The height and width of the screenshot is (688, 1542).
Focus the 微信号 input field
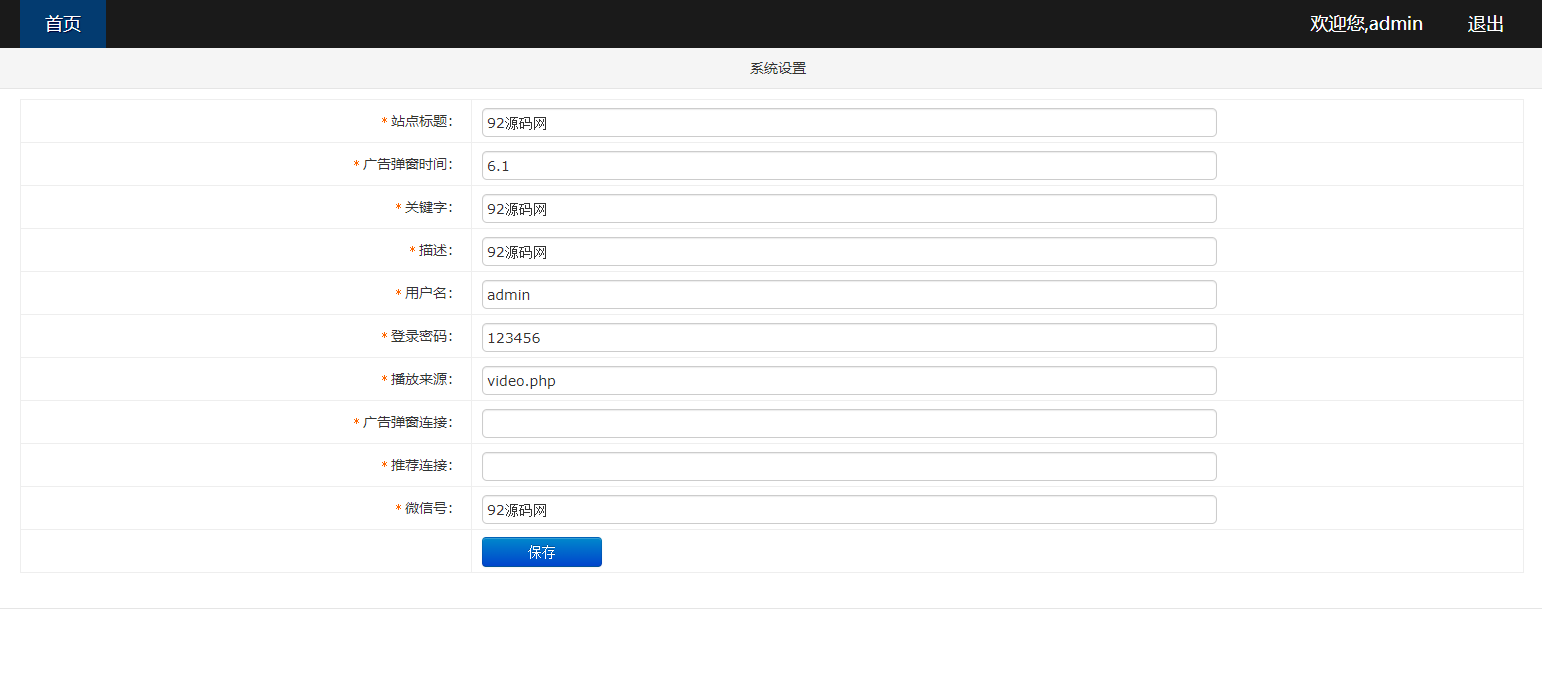click(849, 510)
